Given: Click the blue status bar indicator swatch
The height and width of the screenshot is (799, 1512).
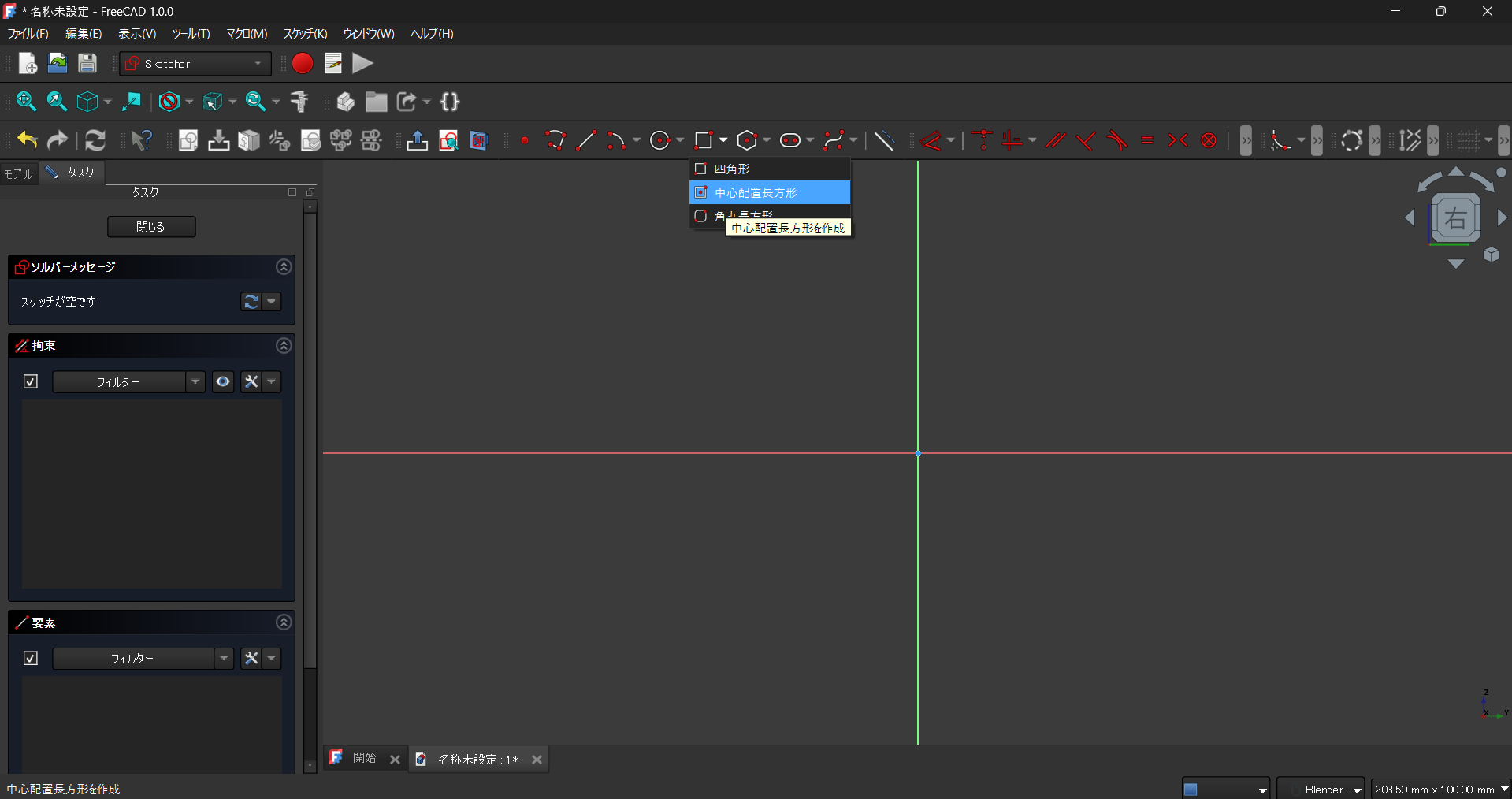Looking at the screenshot, I should 1191,789.
